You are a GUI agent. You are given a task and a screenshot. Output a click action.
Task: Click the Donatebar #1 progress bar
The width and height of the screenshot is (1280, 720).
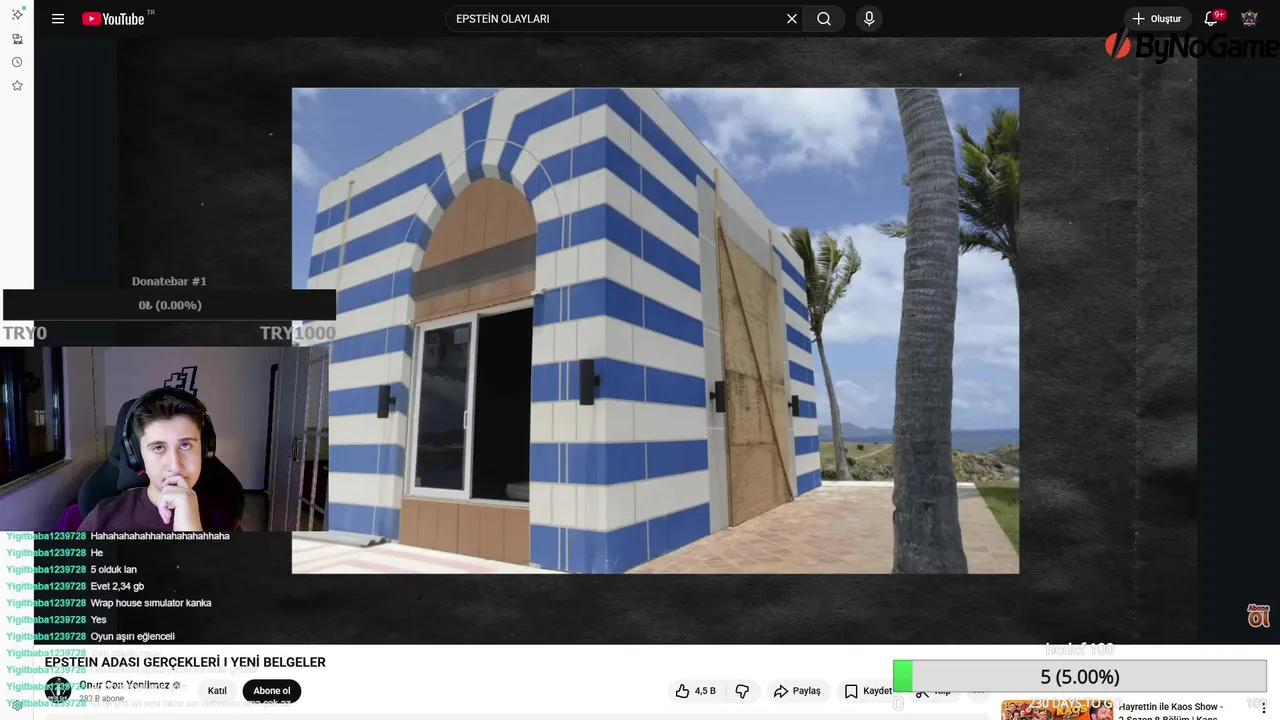[x=170, y=305]
